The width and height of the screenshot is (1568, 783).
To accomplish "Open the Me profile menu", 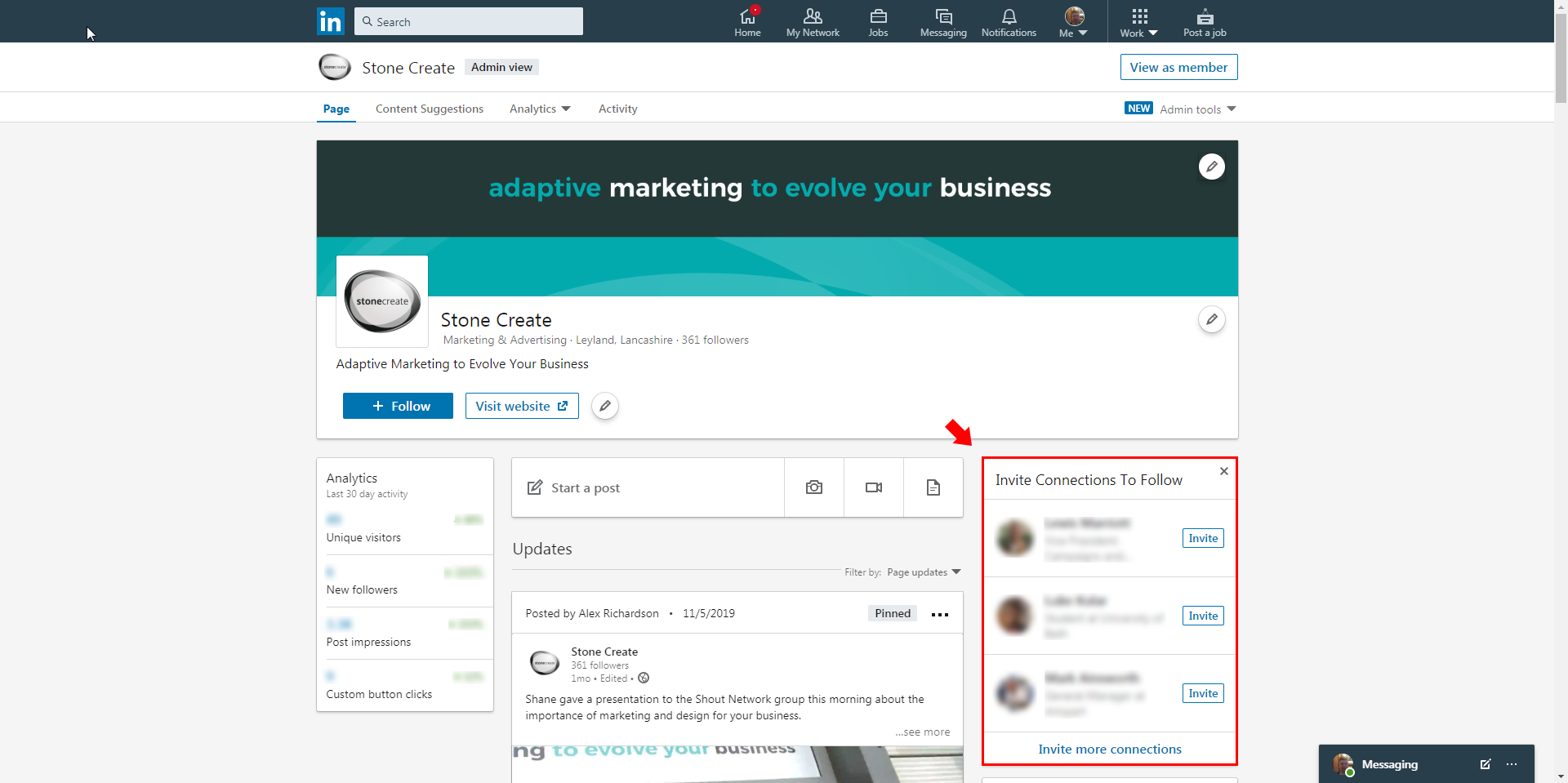I will pyautogui.click(x=1074, y=22).
